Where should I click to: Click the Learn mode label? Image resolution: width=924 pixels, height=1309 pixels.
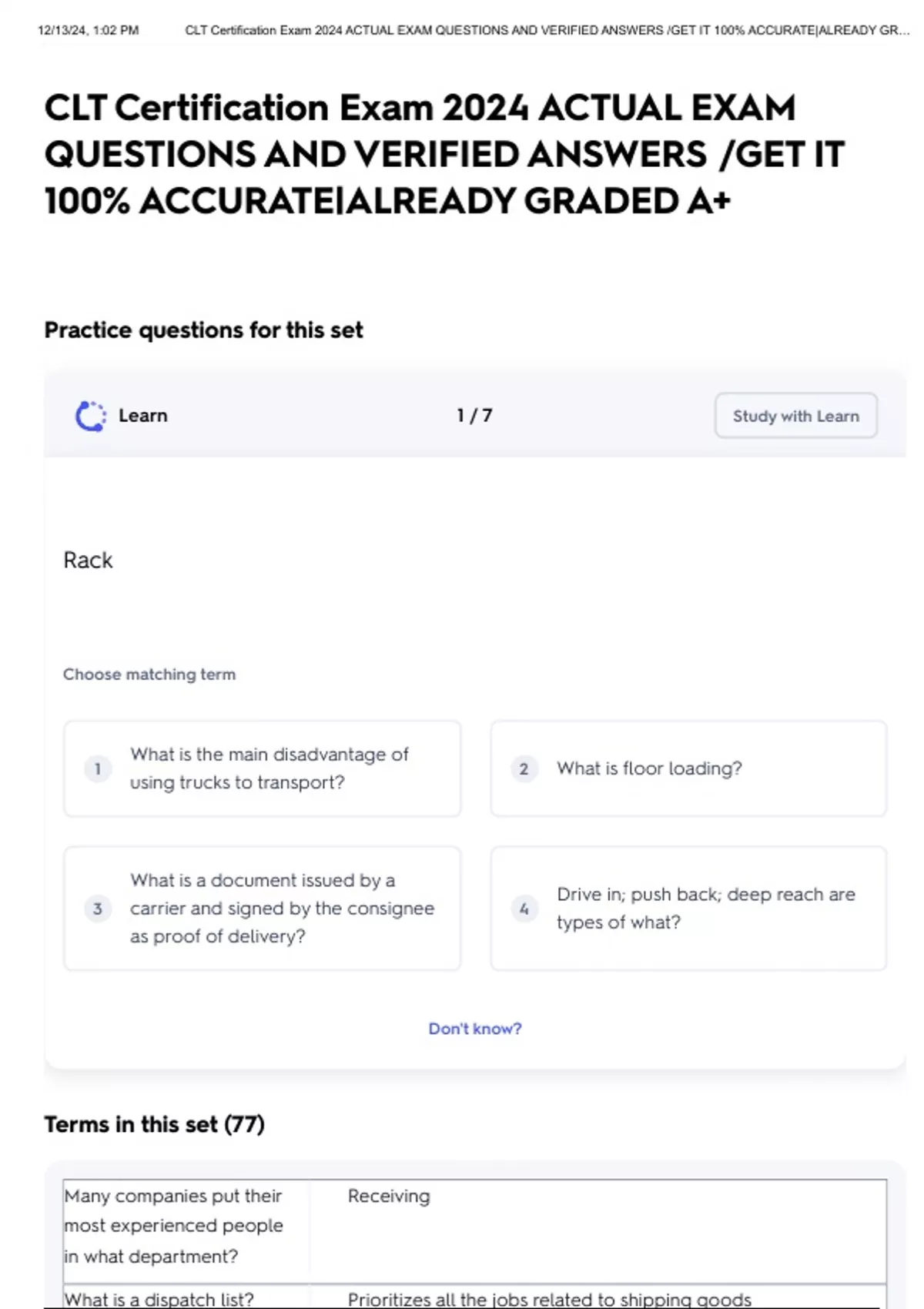pyautogui.click(x=142, y=416)
